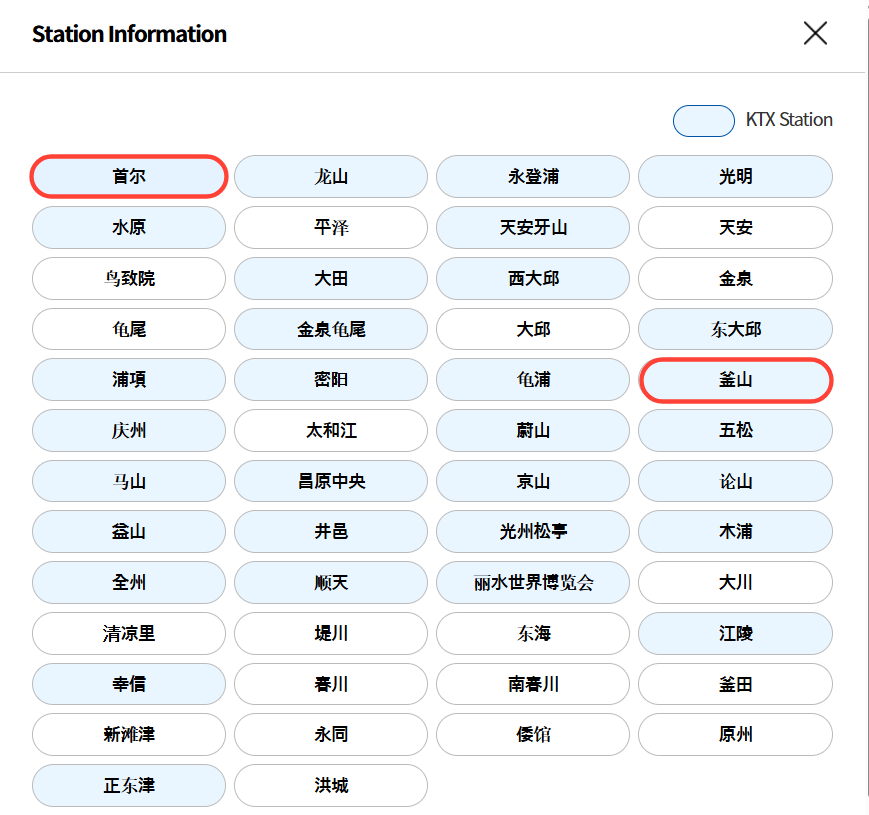869x815 pixels.
Task: Choose the 水原 station option
Action: point(129,227)
